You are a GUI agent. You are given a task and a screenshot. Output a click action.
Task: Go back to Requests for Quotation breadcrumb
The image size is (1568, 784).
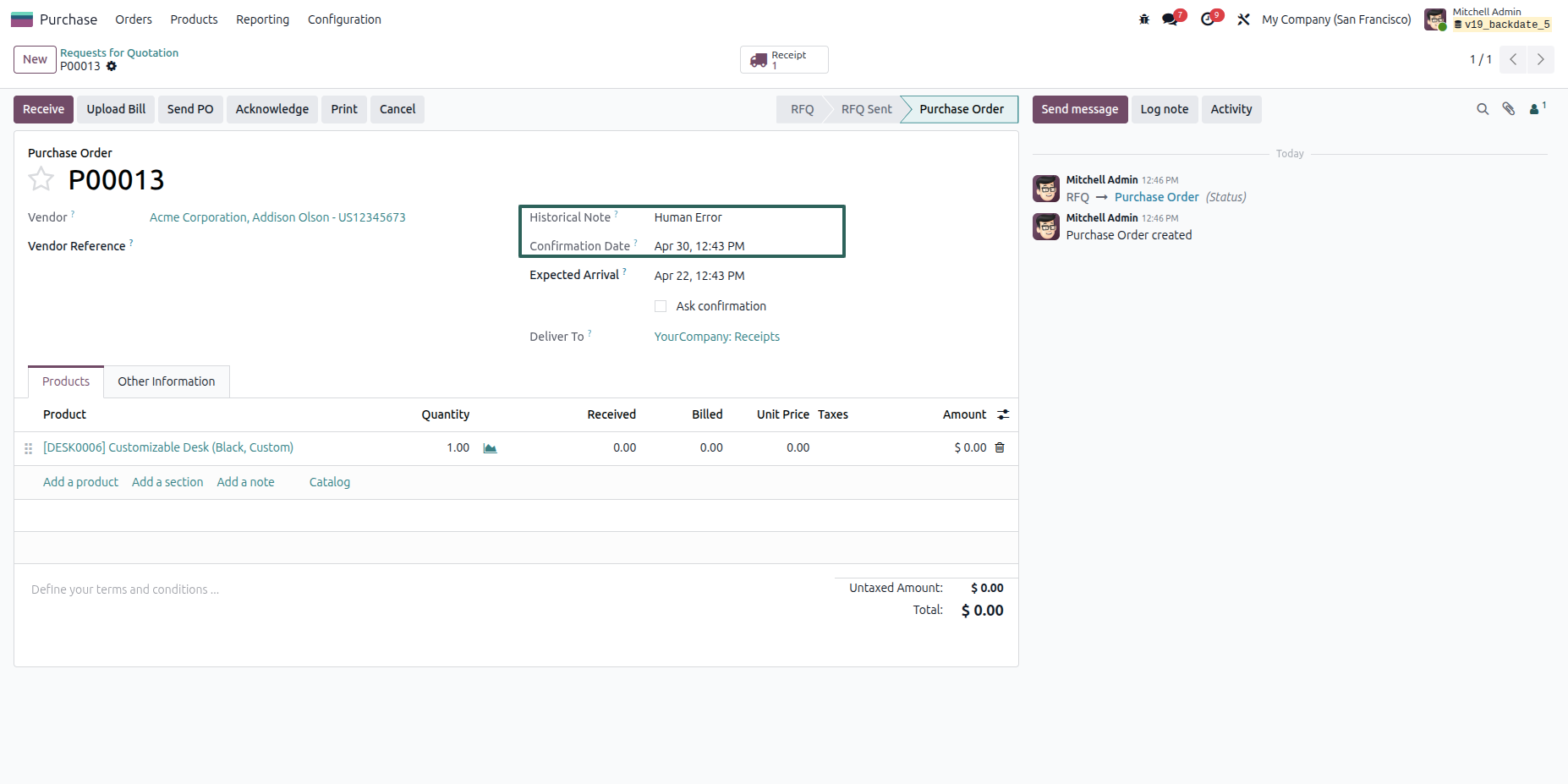coord(119,52)
